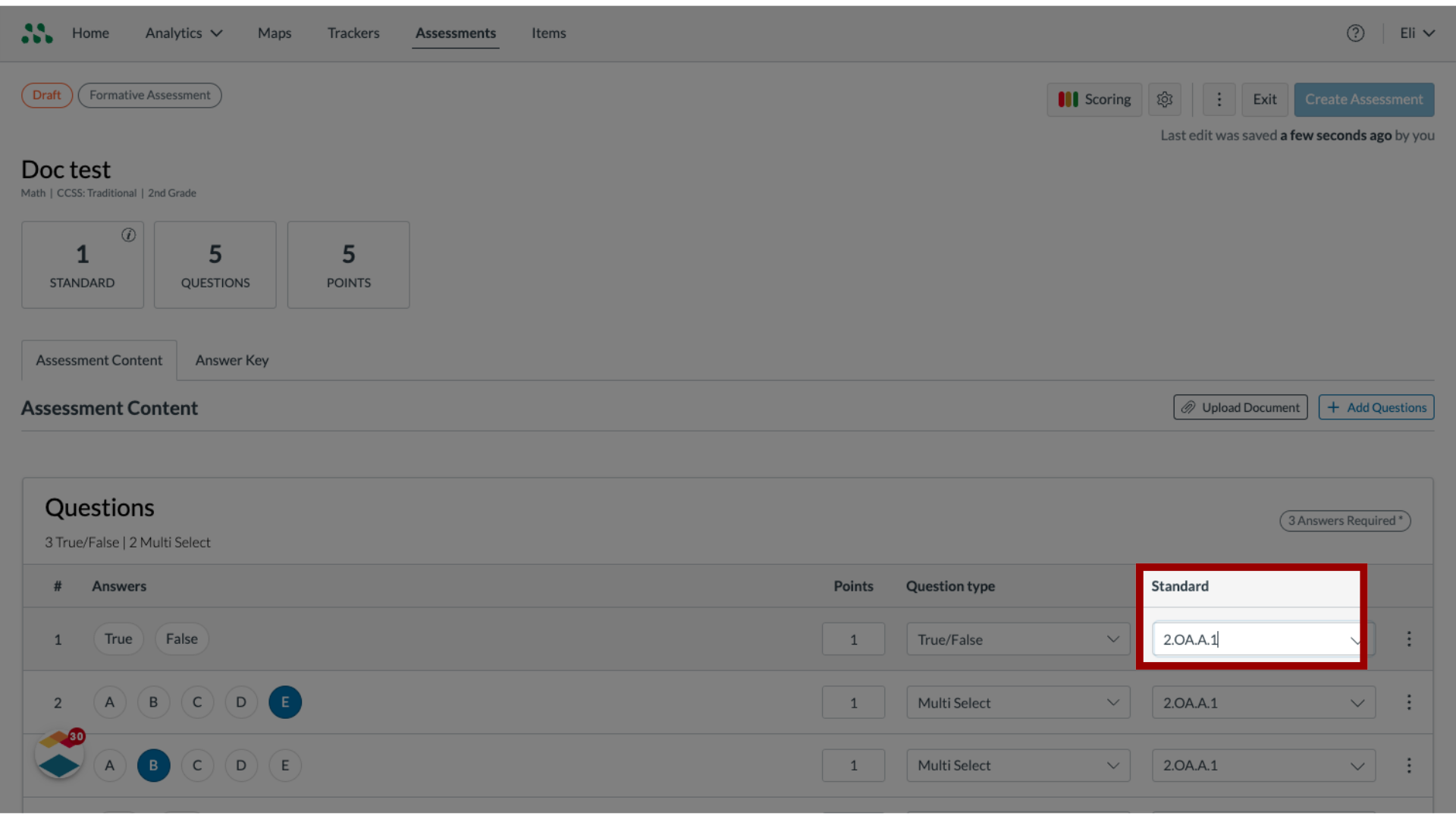Open question 2 Standard dropdown
Image resolution: width=1456 pixels, height=819 pixels.
point(1263,703)
